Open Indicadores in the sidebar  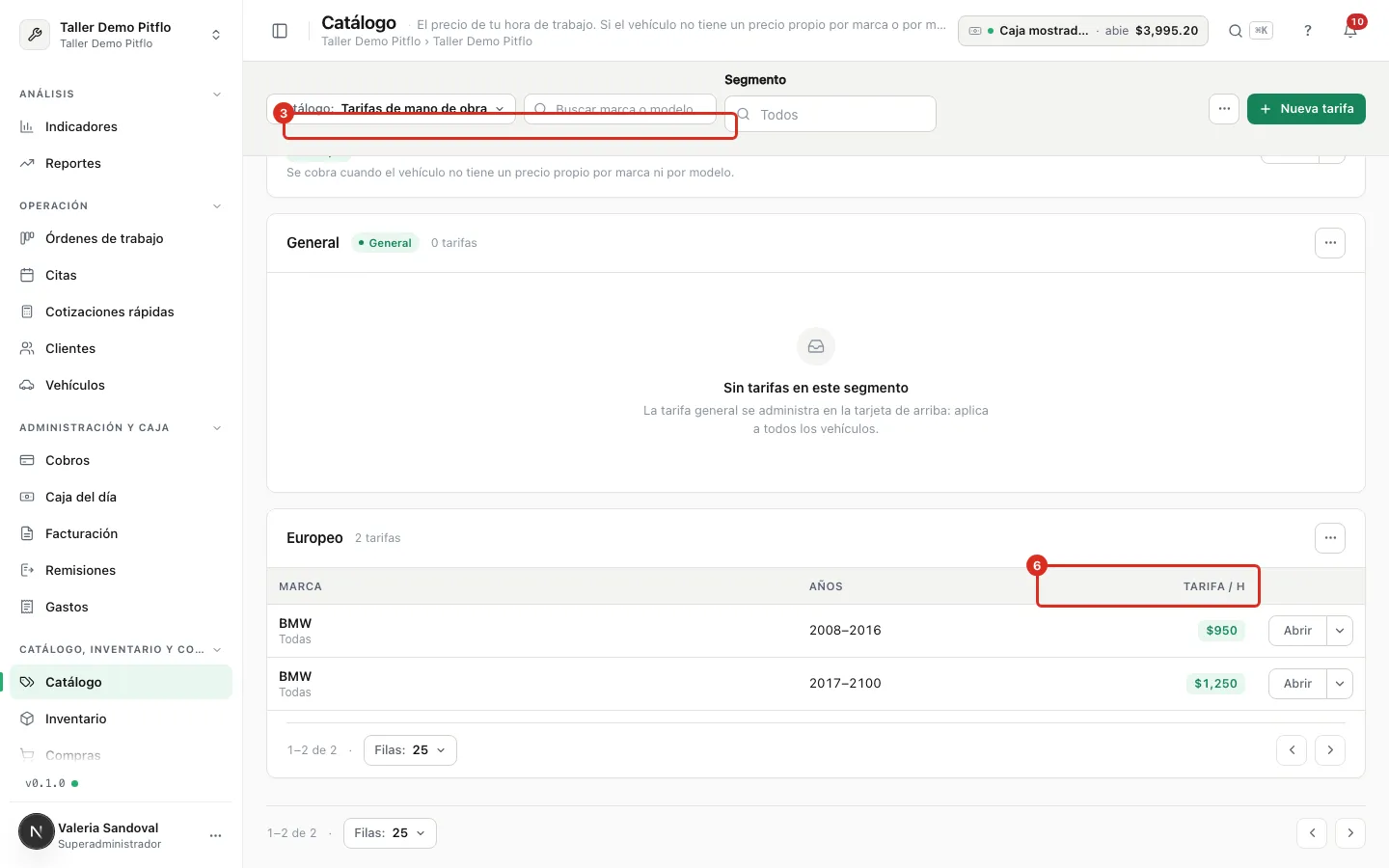coord(121,127)
